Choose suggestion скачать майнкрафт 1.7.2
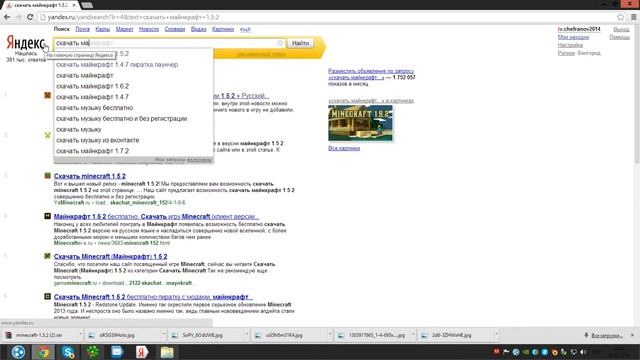 (133, 151)
